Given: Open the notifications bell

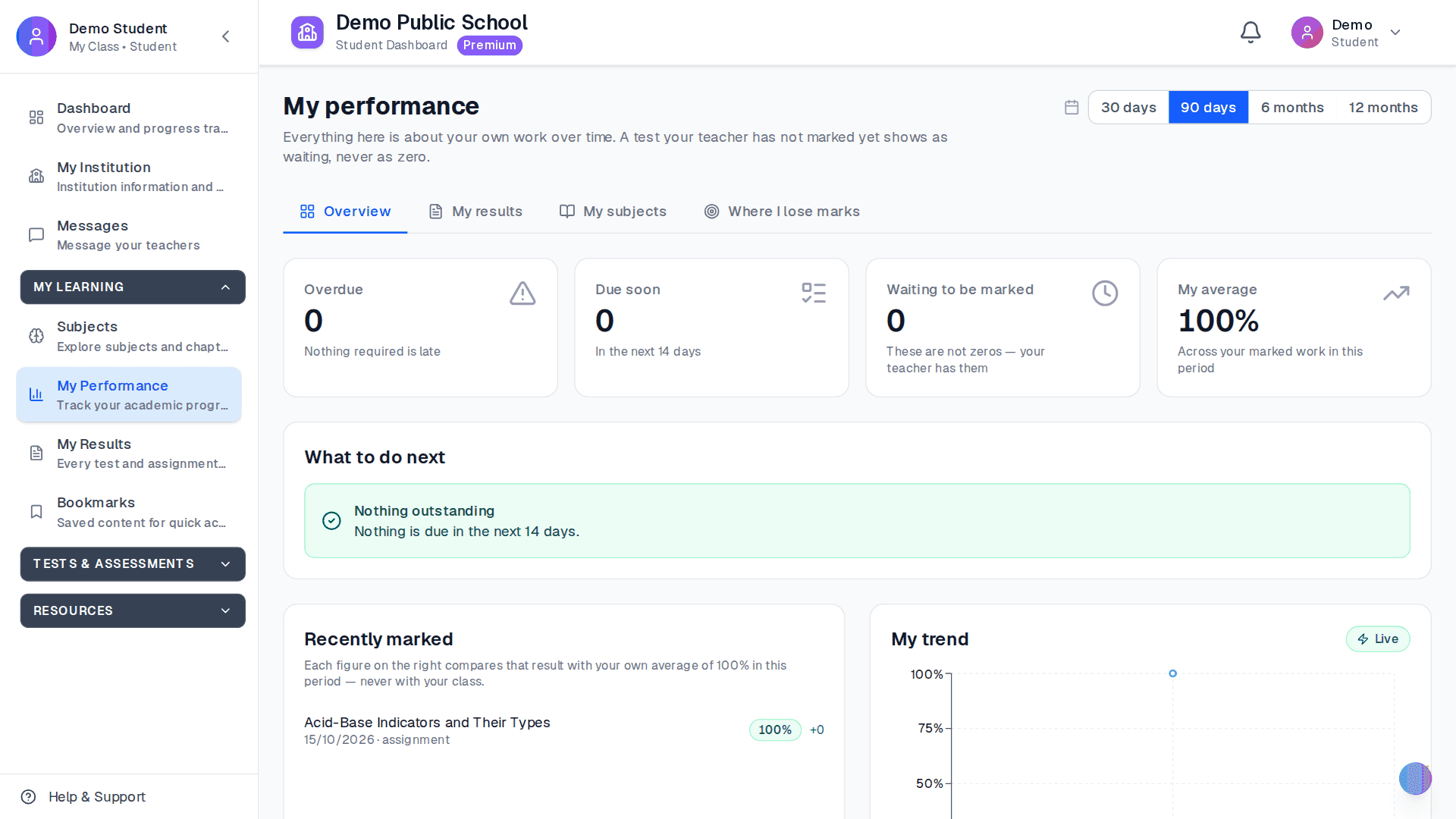Looking at the screenshot, I should click(1250, 33).
